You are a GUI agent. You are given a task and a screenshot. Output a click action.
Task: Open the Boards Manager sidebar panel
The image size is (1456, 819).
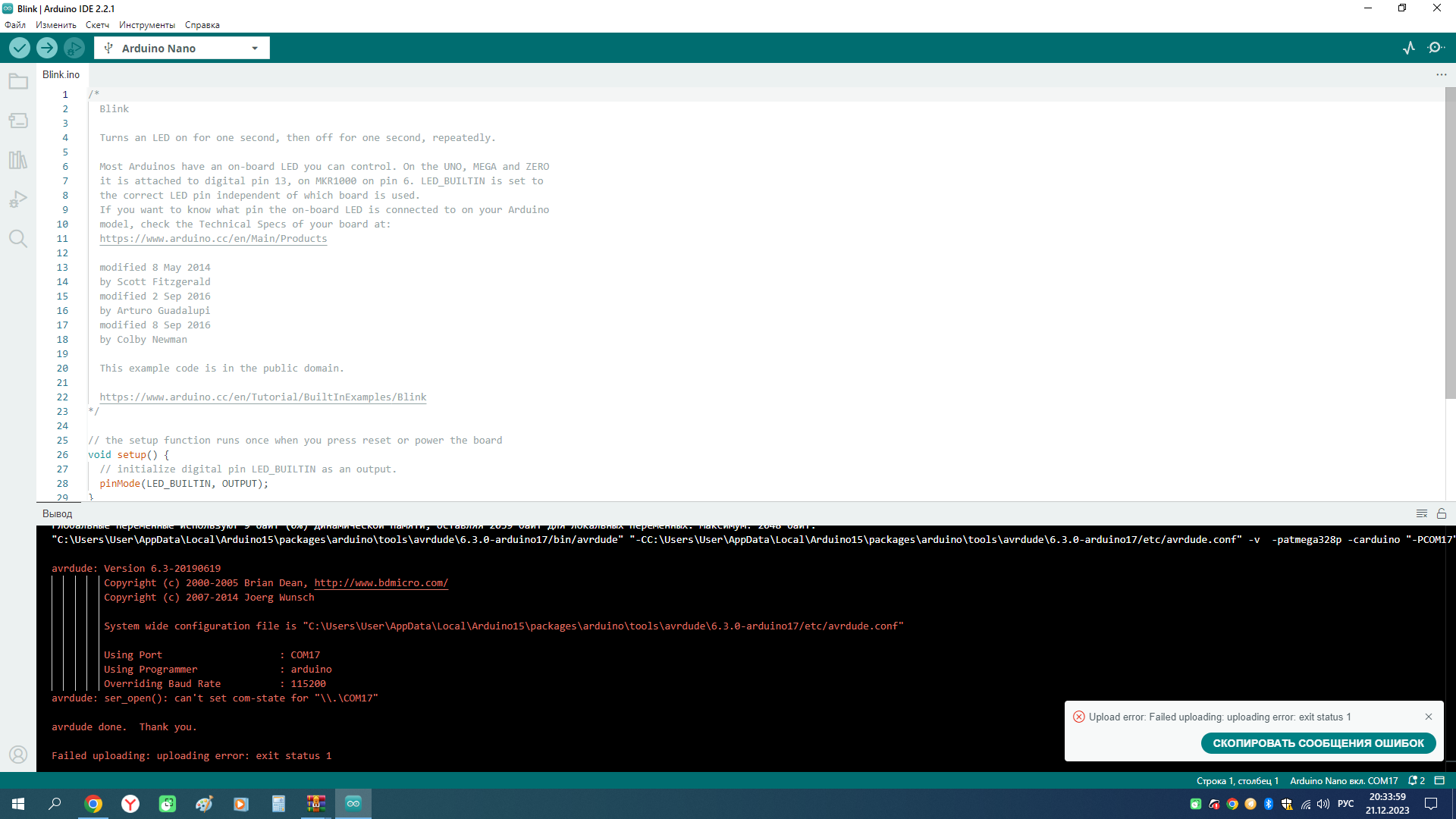(x=18, y=121)
